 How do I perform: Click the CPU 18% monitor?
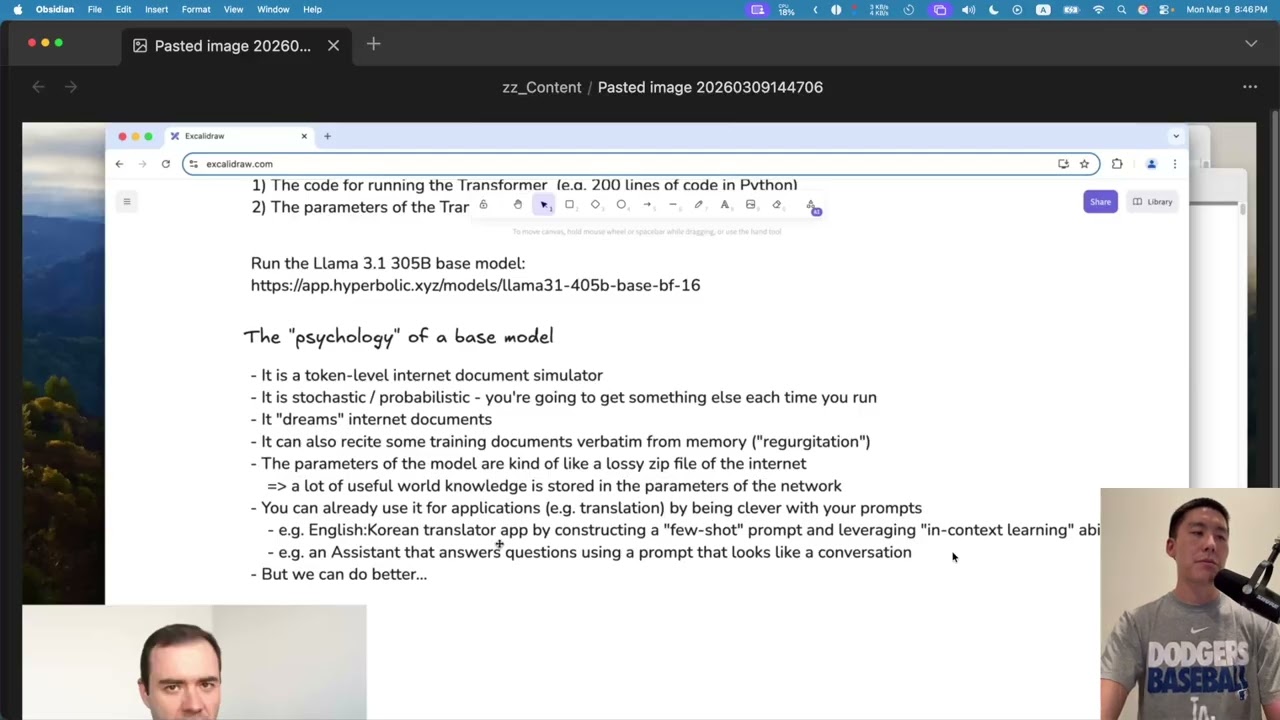click(787, 9)
